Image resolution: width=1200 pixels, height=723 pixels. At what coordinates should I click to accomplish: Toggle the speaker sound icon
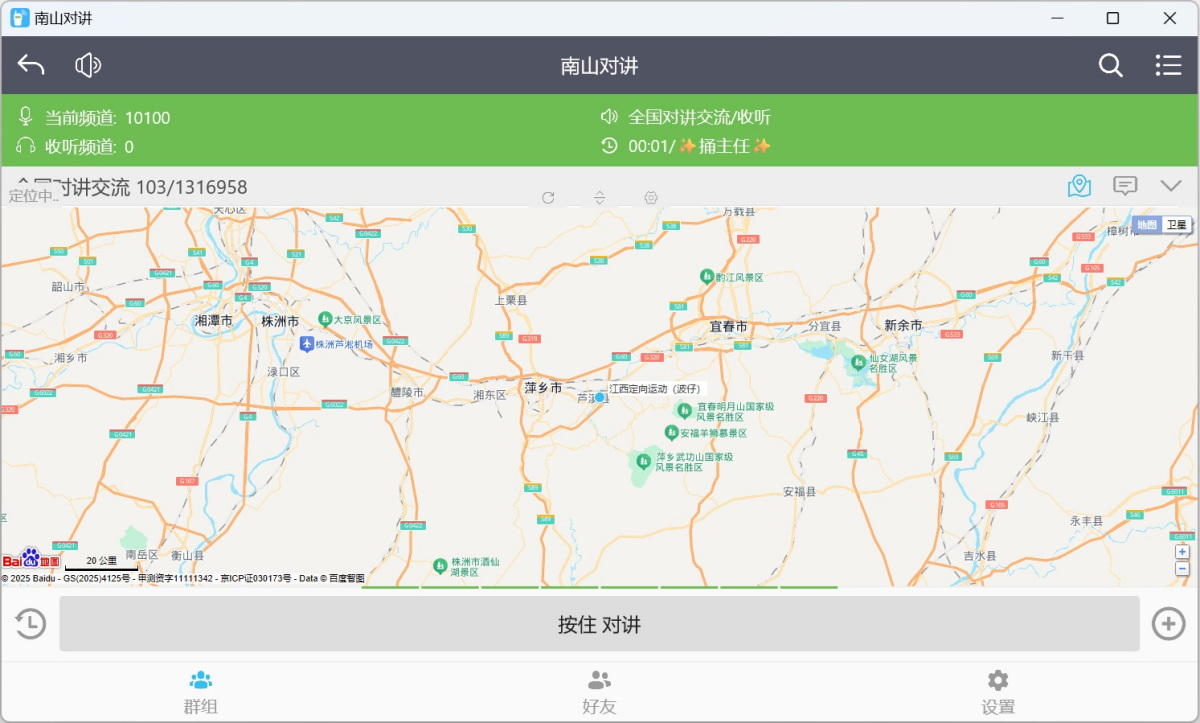tap(88, 66)
